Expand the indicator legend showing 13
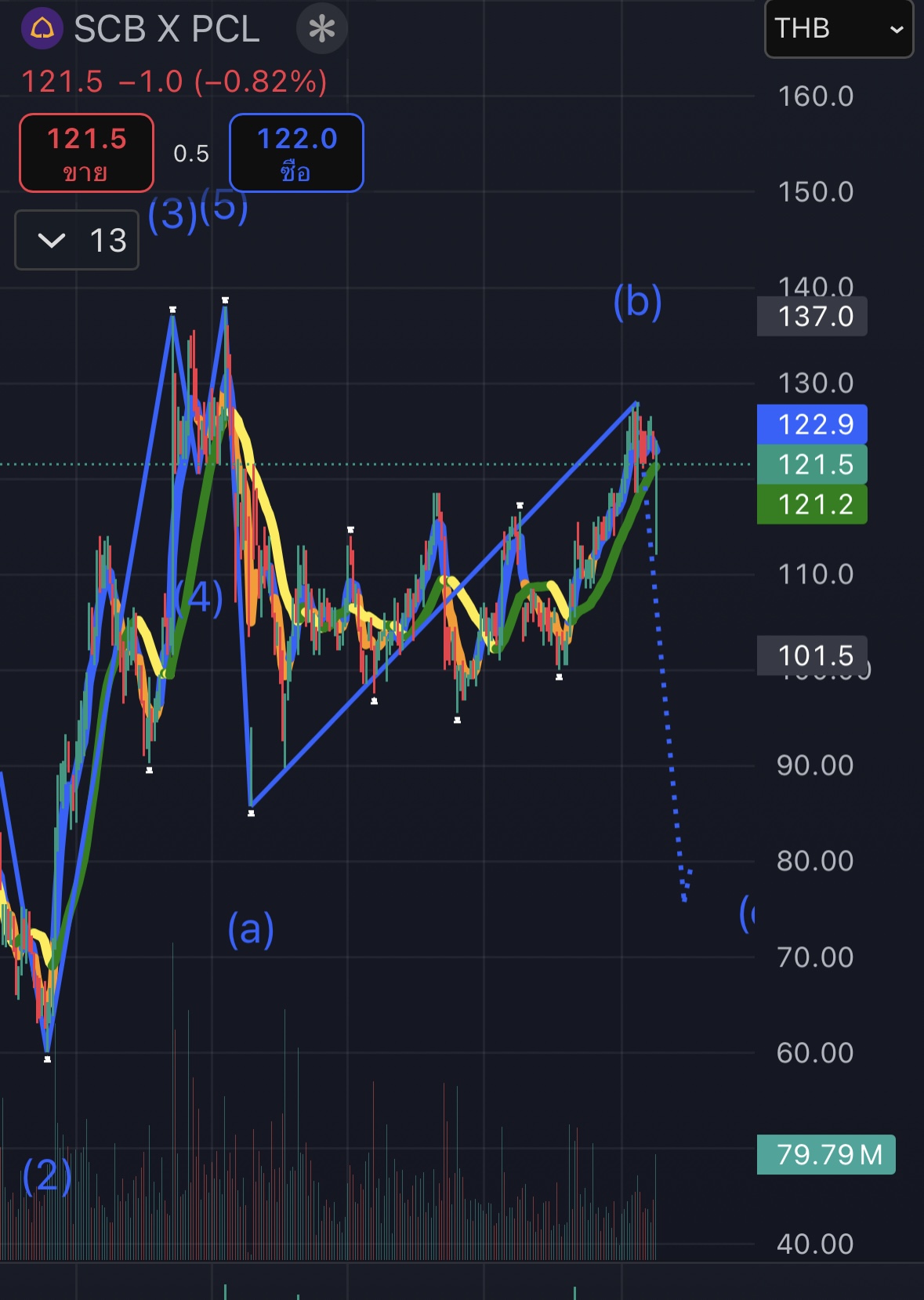 (x=77, y=240)
